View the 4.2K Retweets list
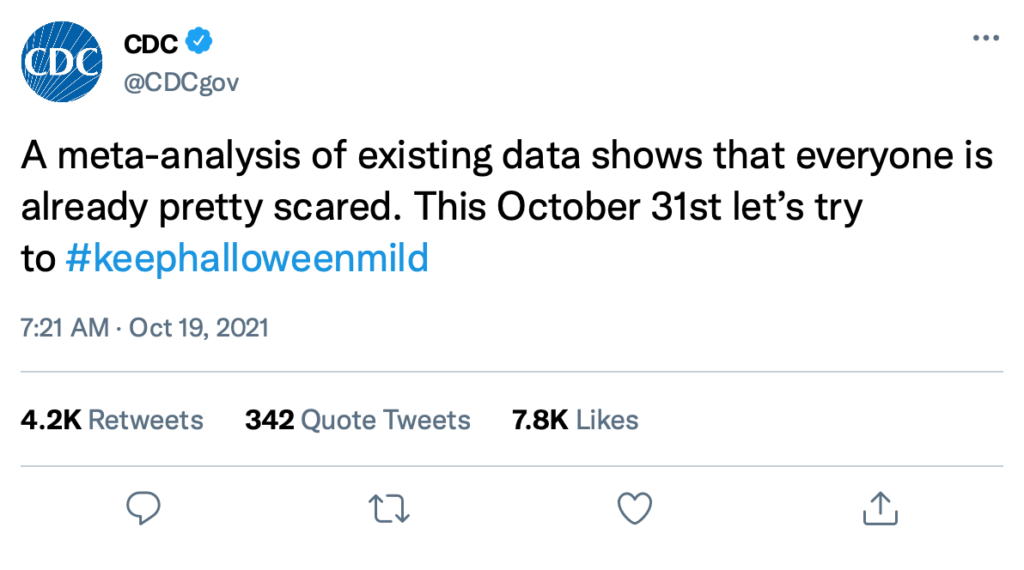 [111, 420]
